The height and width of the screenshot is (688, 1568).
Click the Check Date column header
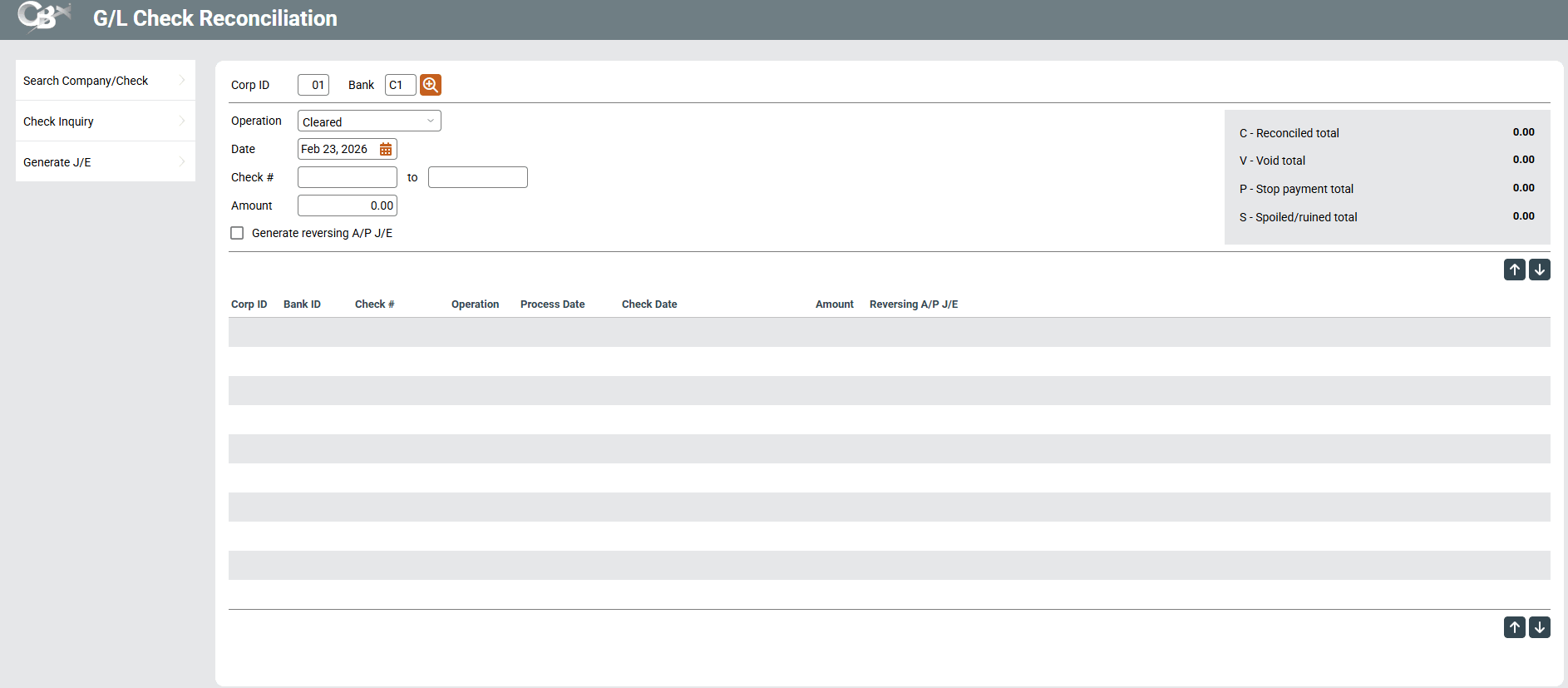coord(648,304)
